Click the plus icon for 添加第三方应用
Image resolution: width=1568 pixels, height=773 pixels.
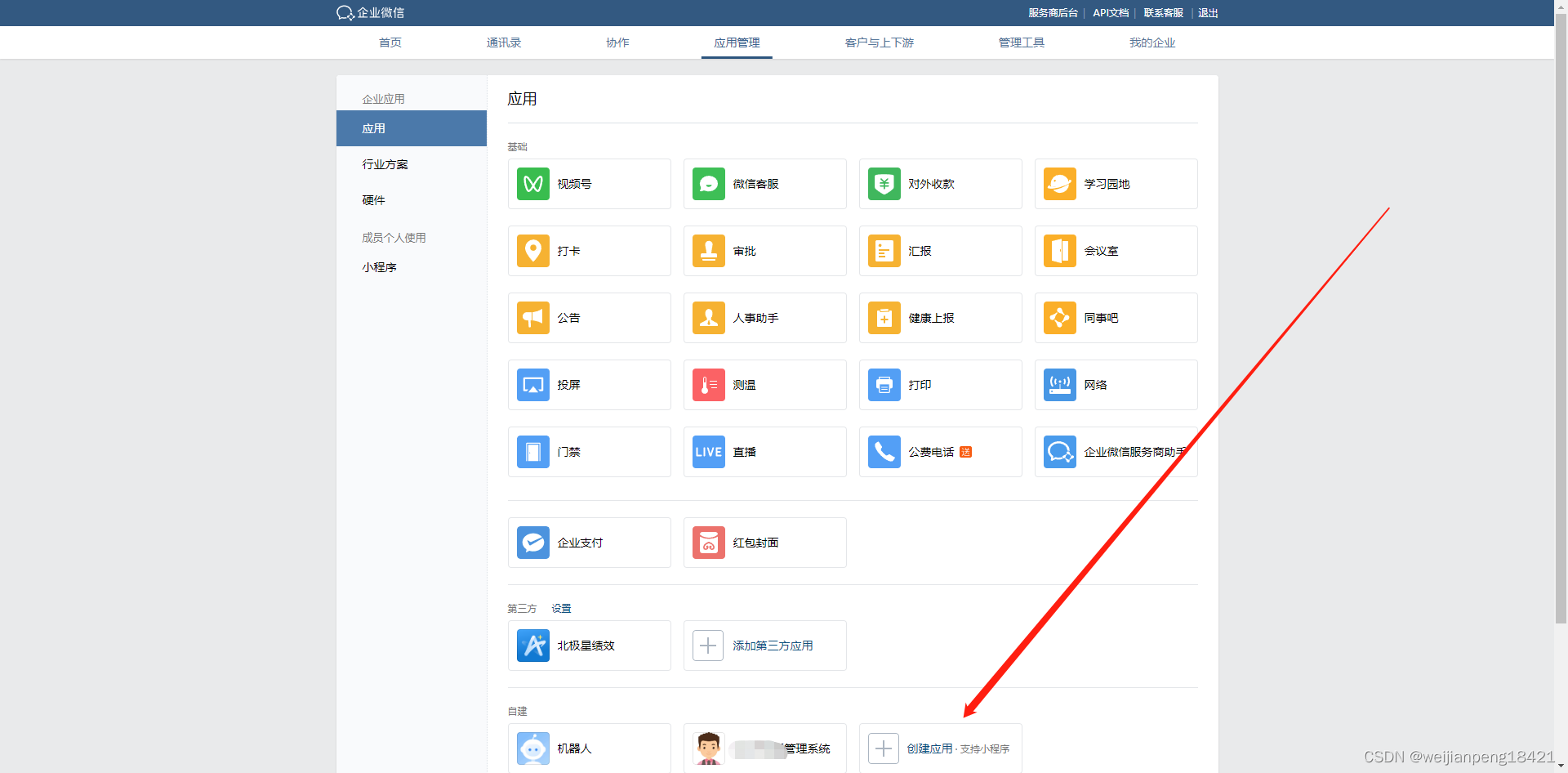pyautogui.click(x=708, y=646)
